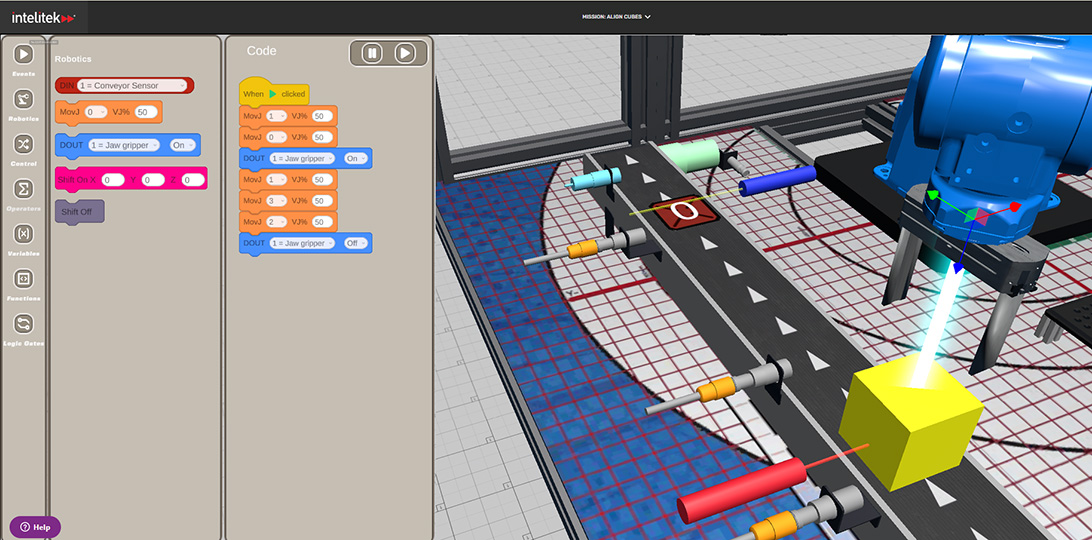Click VJ% field of Code MovJ 2 block
The image size is (1092, 540).
coord(322,222)
